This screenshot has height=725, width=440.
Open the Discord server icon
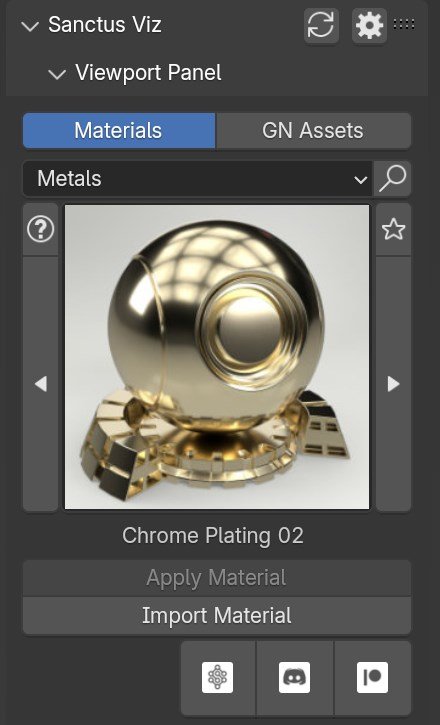pyautogui.click(x=294, y=677)
